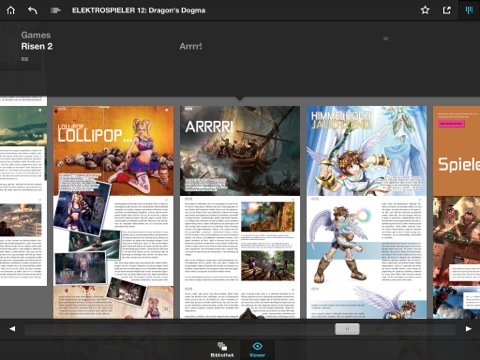Switch to the Viewer tab

[257, 350]
